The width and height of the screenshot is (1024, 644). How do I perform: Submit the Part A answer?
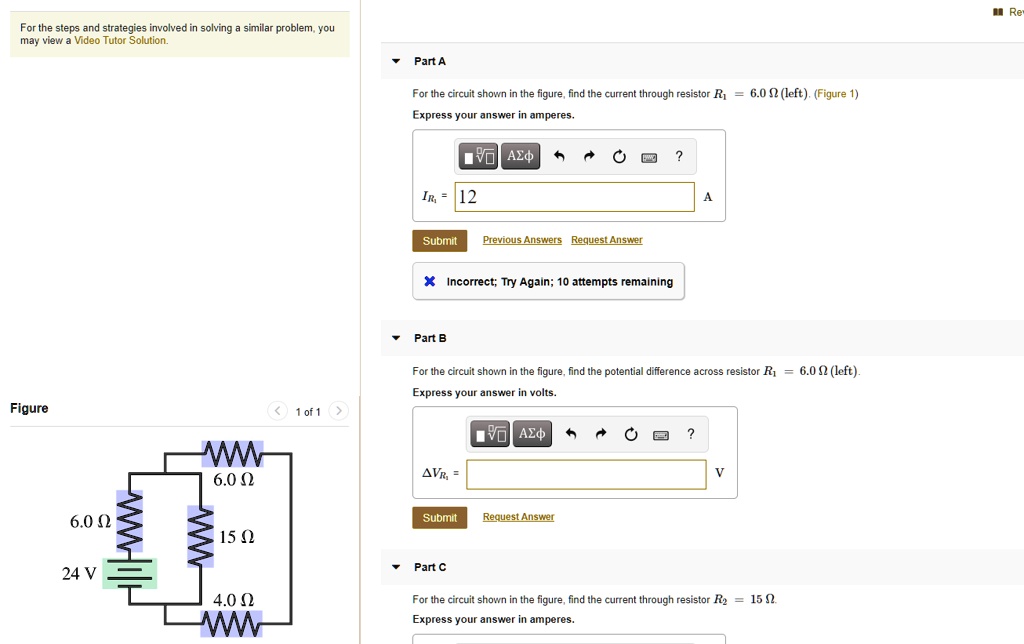pos(439,240)
